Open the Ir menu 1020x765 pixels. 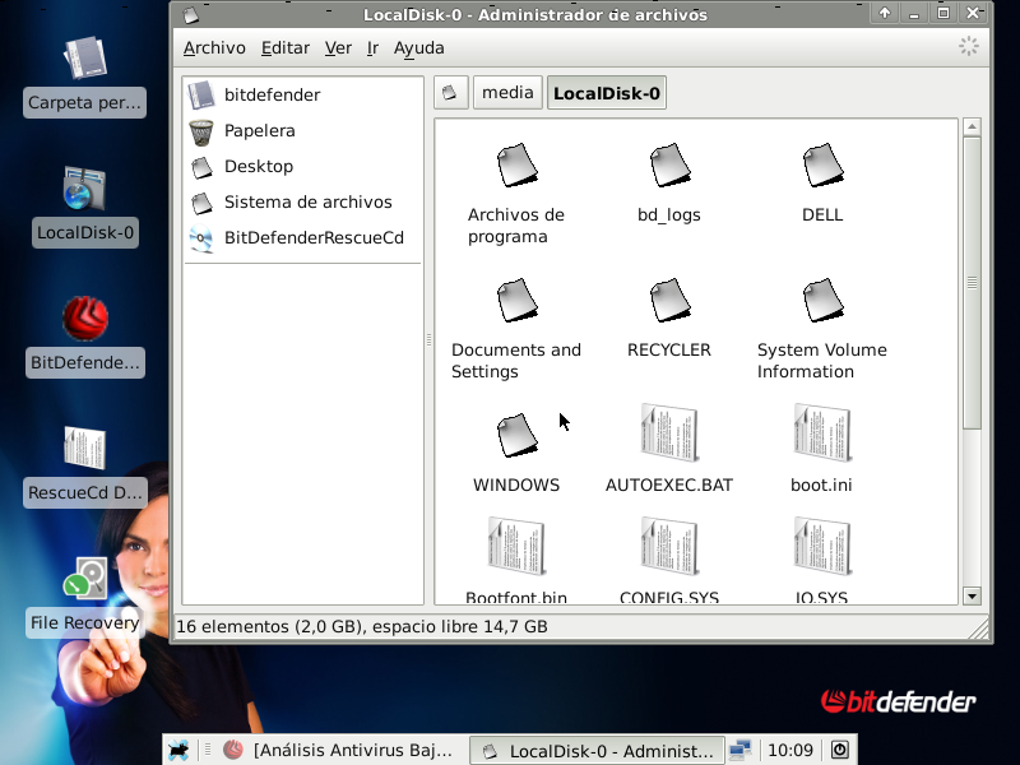coord(373,48)
